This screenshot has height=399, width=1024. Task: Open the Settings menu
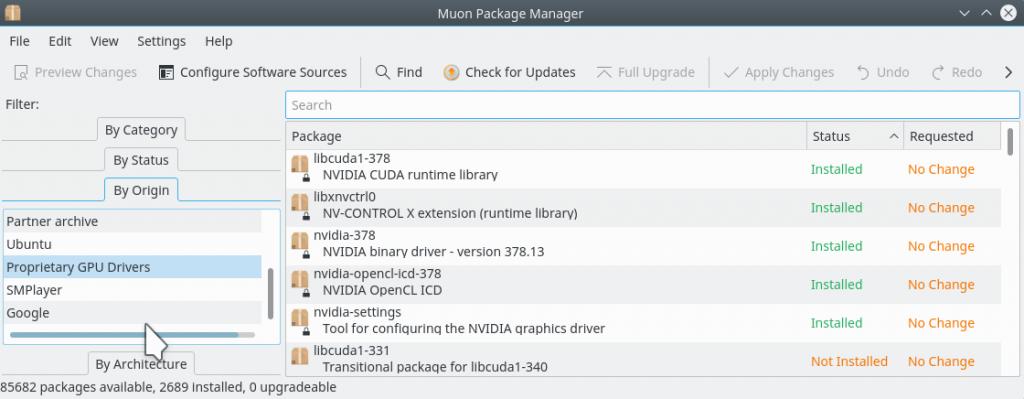161,41
